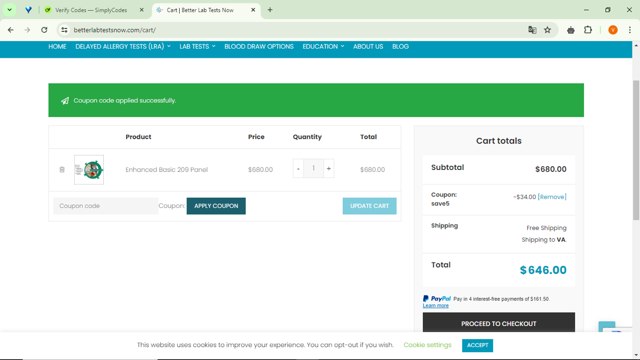Click the quantity number field
This screenshot has width=640, height=360.
(313, 169)
